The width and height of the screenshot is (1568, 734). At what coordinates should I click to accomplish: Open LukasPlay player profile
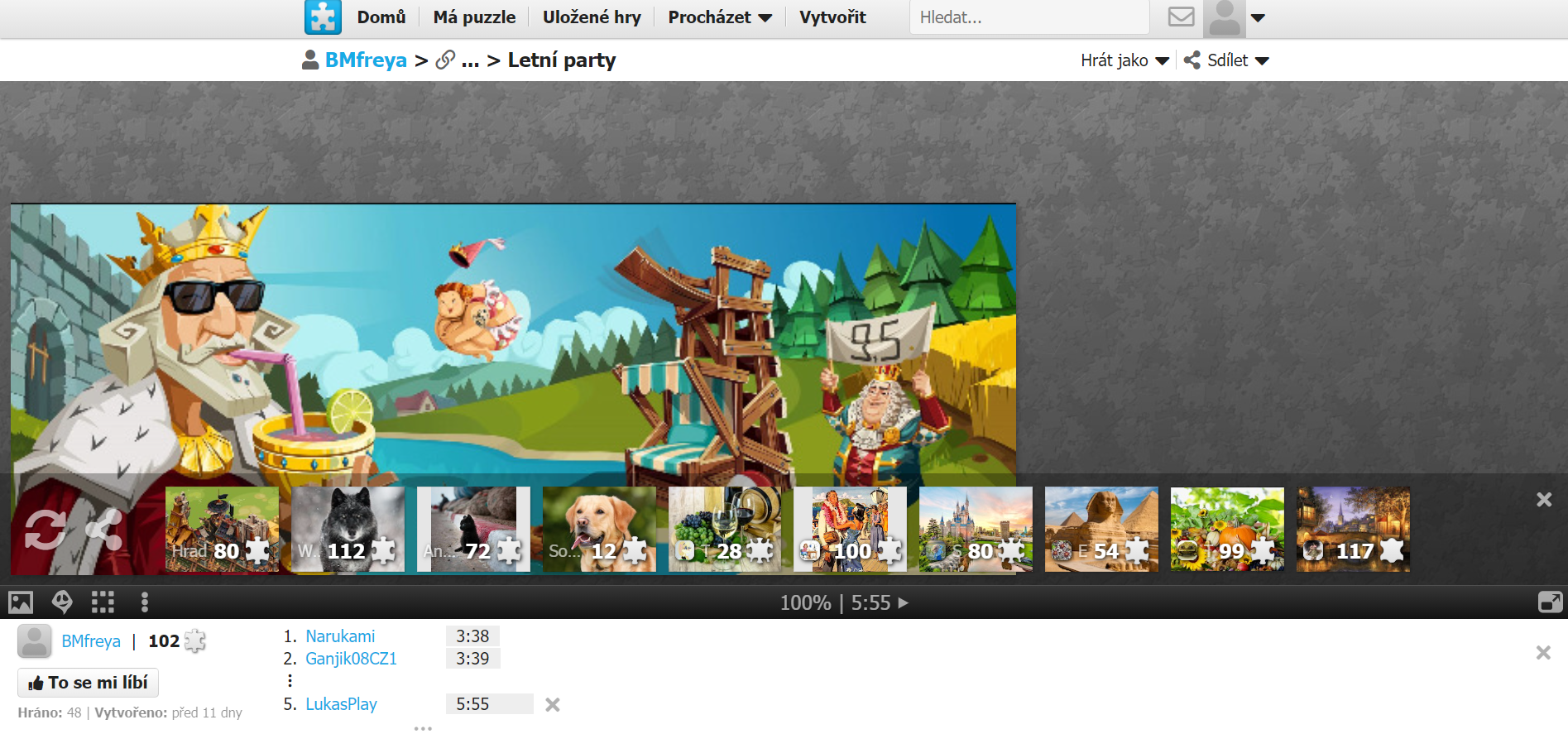tap(341, 704)
